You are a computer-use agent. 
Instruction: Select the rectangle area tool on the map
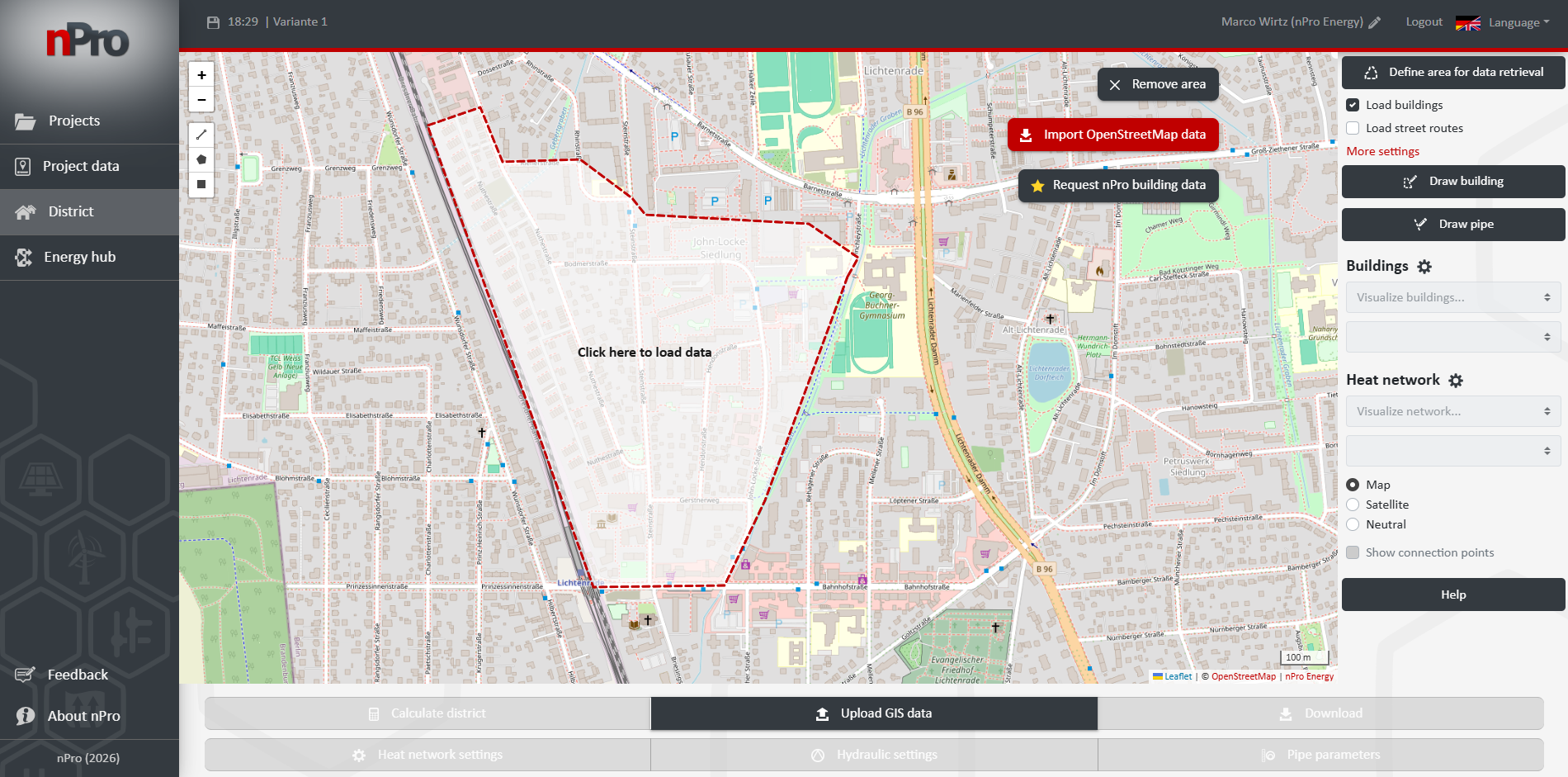(x=201, y=184)
